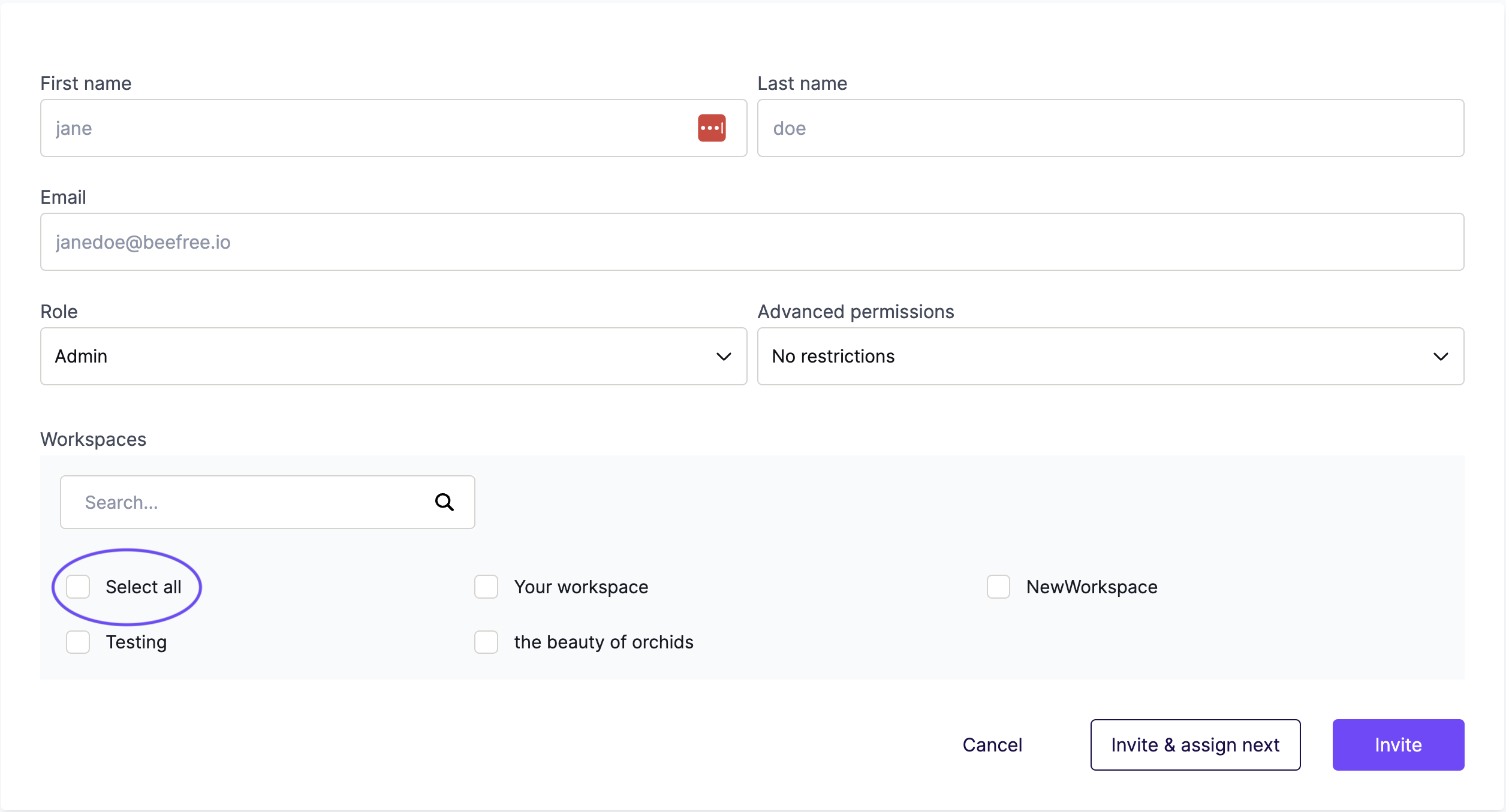Check the Select all checkbox
The height and width of the screenshot is (812, 1506).
tap(78, 587)
